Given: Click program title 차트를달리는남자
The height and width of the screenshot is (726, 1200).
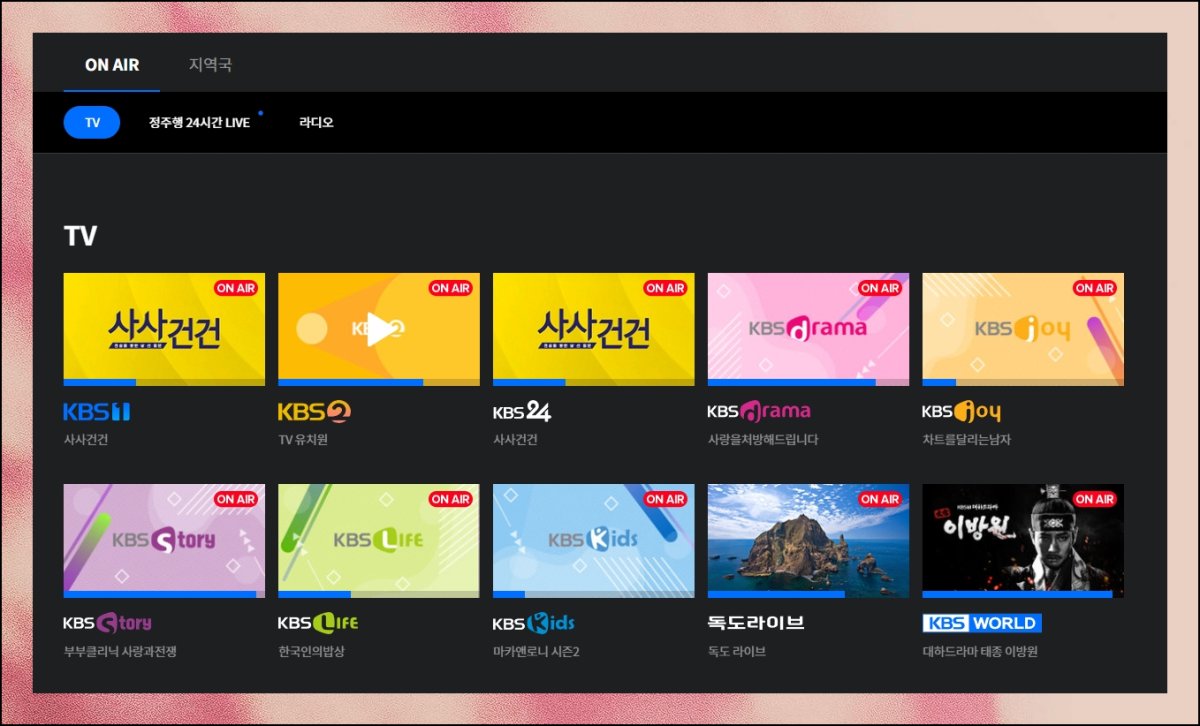Looking at the screenshot, I should tap(967, 440).
